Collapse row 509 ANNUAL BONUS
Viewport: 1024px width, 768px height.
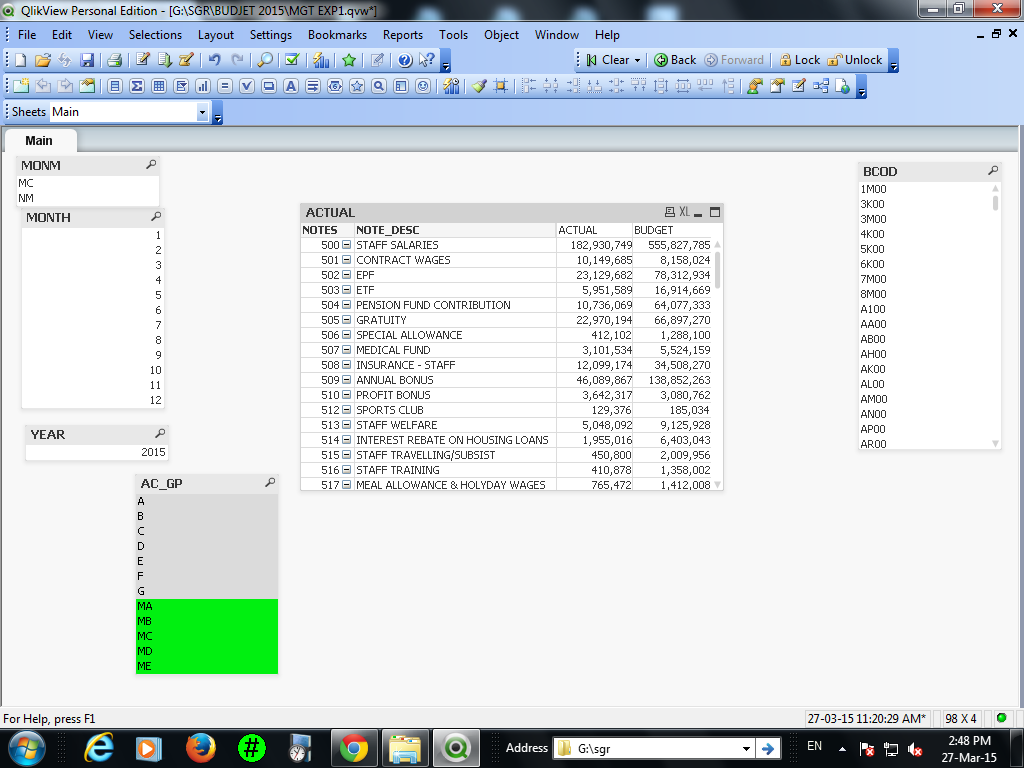[x=347, y=380]
